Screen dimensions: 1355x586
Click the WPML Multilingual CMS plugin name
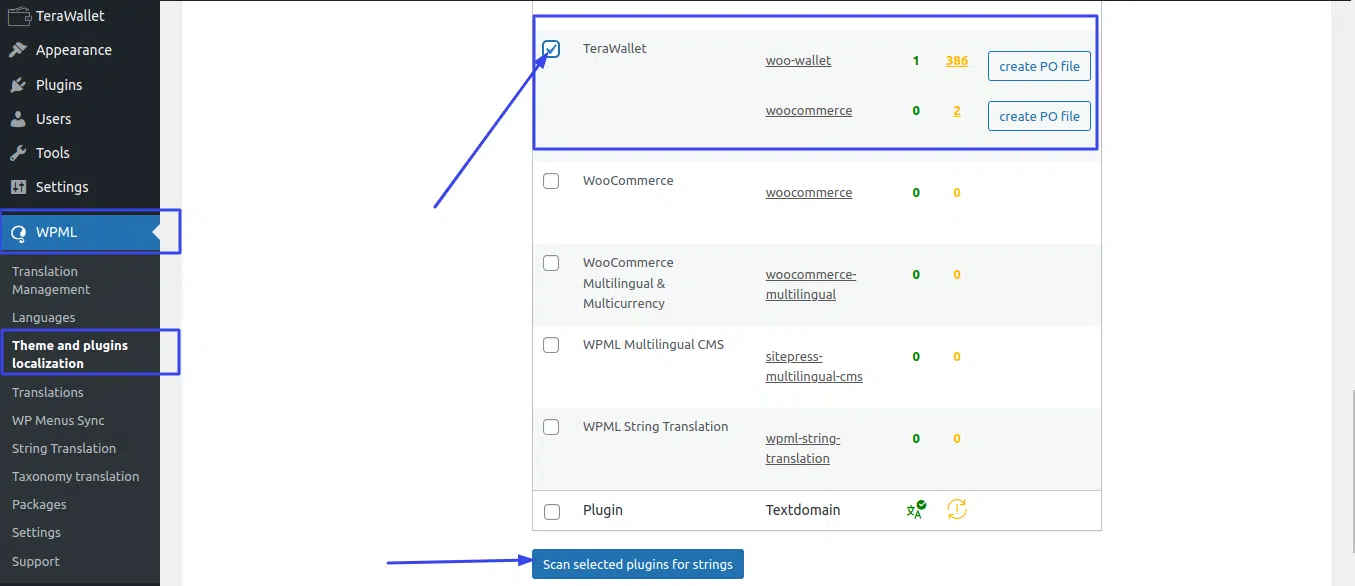653,344
